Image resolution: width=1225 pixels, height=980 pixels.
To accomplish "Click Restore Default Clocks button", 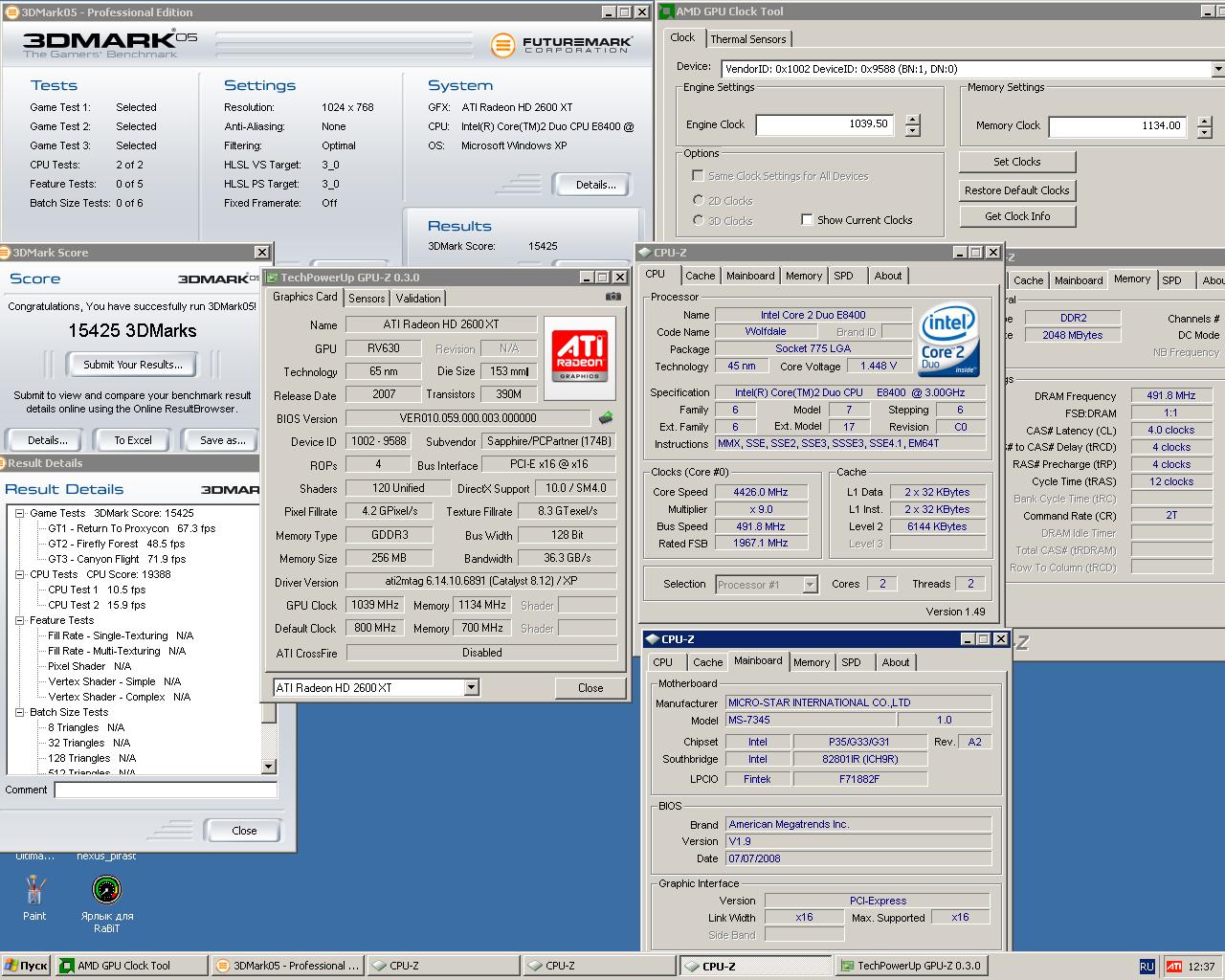I will (1016, 190).
